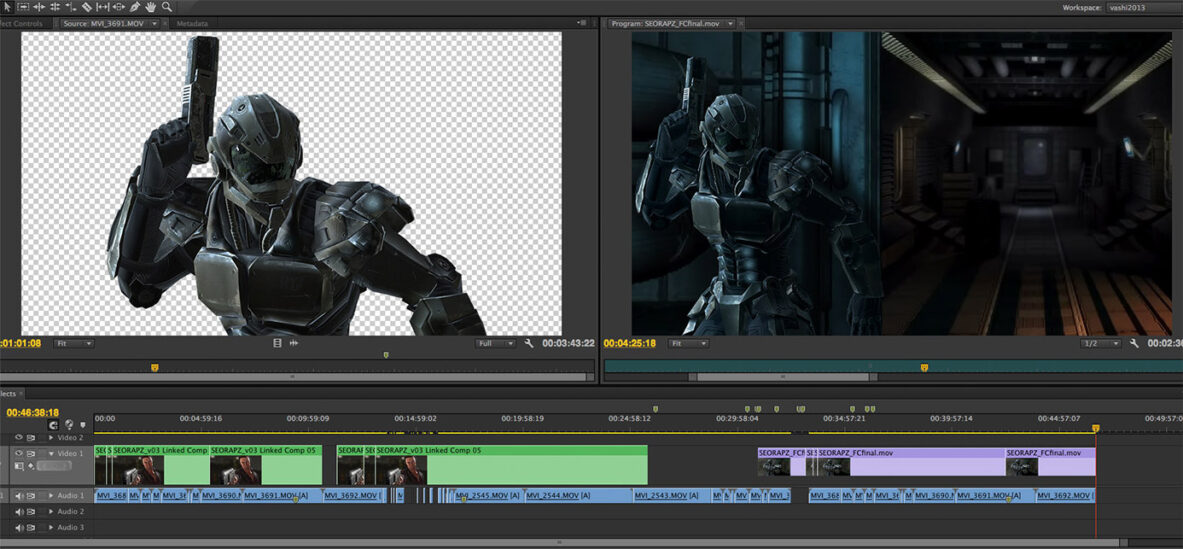Expand the Audio 2 track
Viewport: 1183px width, 549px height.
click(51, 512)
